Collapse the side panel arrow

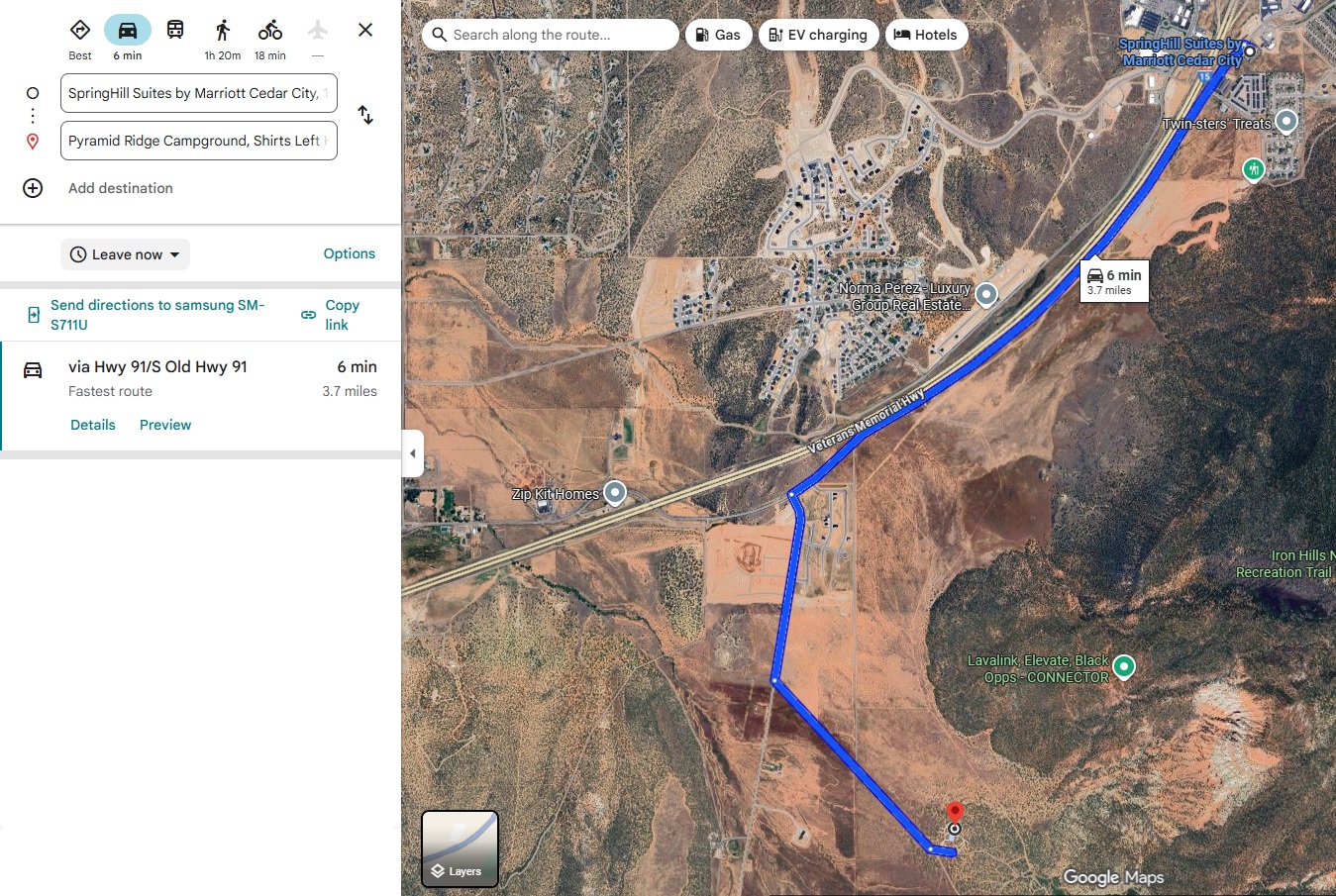[413, 453]
